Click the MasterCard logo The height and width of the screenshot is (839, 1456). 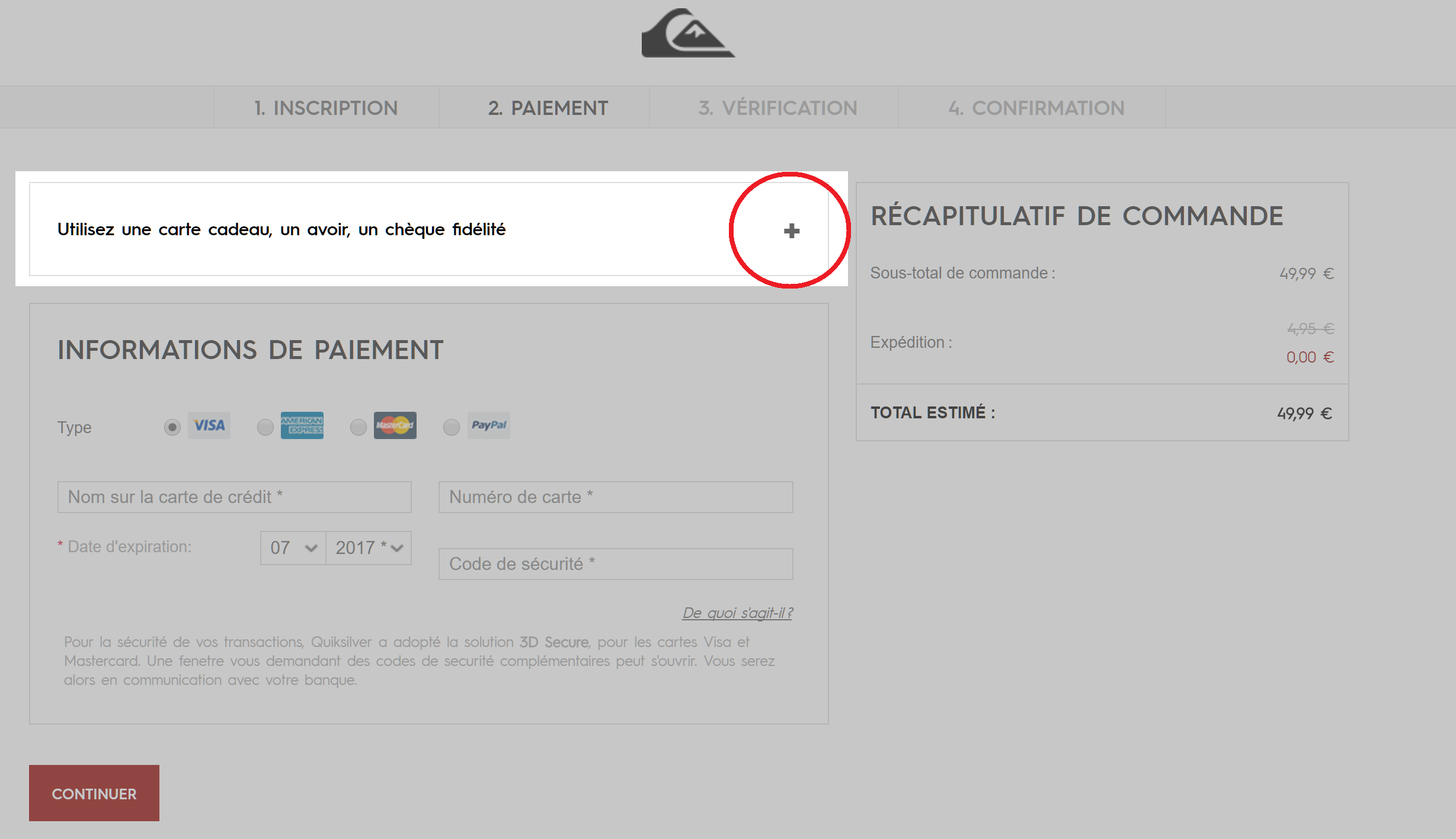[395, 425]
